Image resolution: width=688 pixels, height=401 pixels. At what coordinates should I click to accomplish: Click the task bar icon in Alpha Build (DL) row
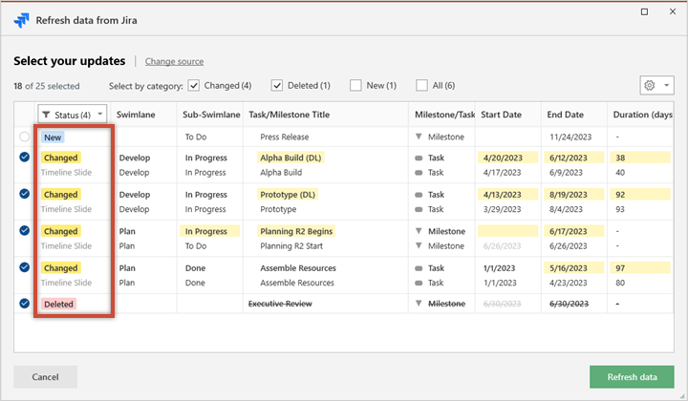[x=419, y=158]
